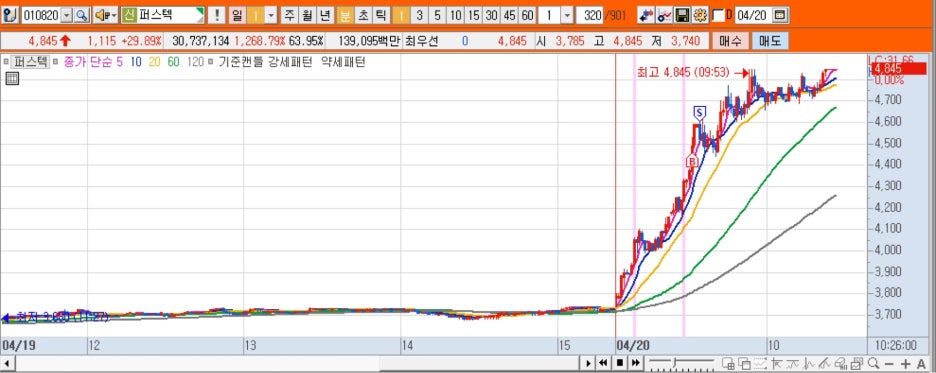Image resolution: width=936 pixels, height=373 pixels.
Task: Open stock search with the magnifier icon
Action: pos(81,15)
